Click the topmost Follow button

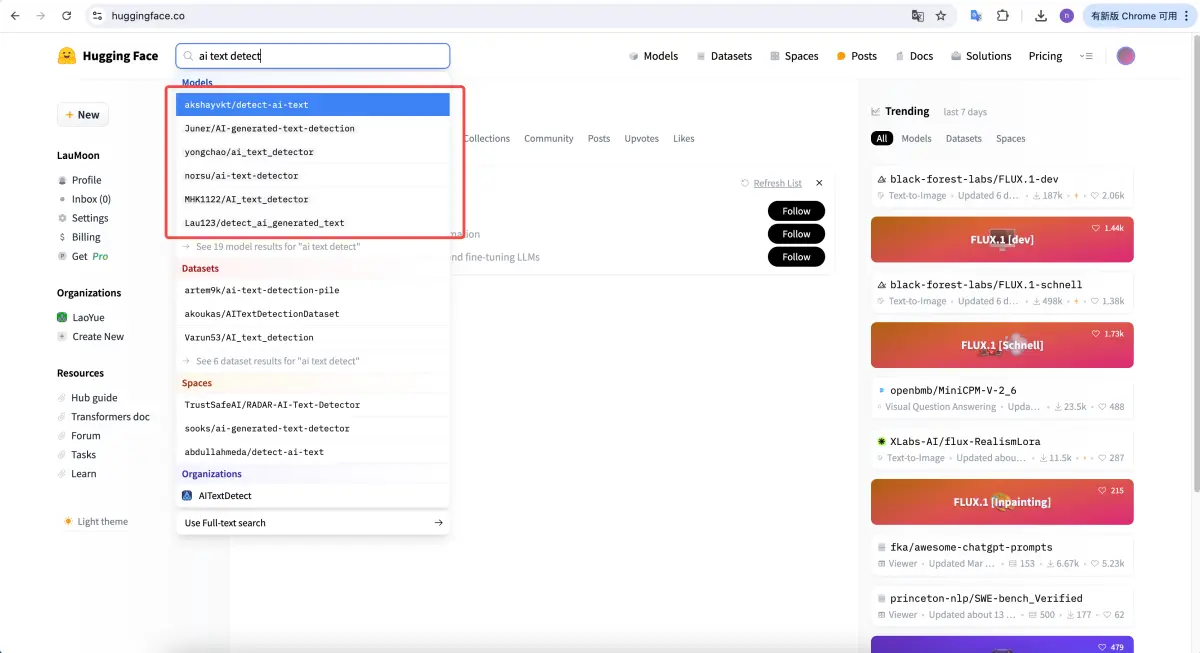[x=796, y=211]
